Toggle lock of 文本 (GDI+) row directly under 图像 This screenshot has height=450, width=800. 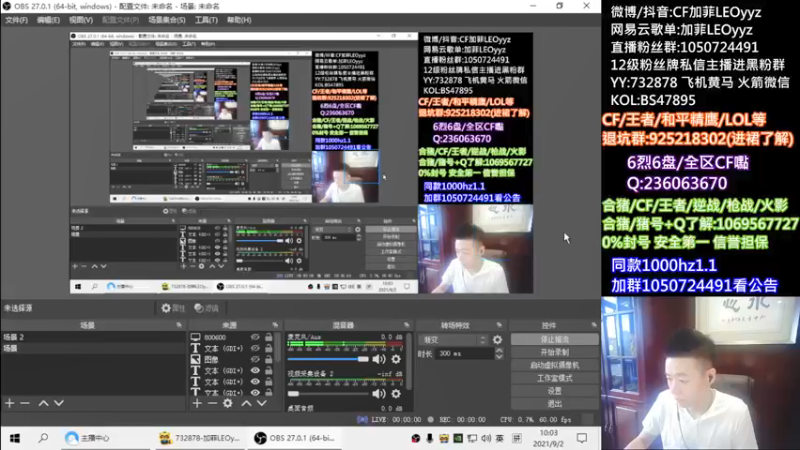coord(269,370)
